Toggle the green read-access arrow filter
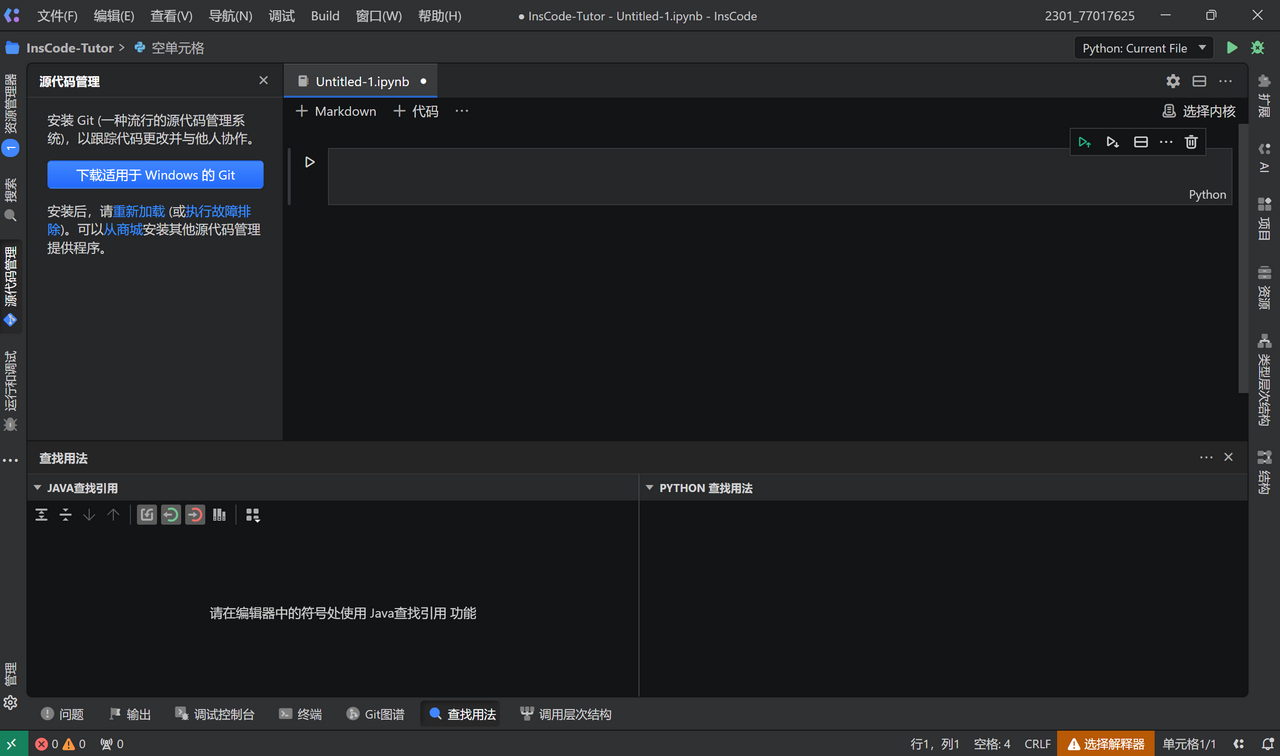Viewport: 1280px width, 756px height. pyautogui.click(x=171, y=515)
